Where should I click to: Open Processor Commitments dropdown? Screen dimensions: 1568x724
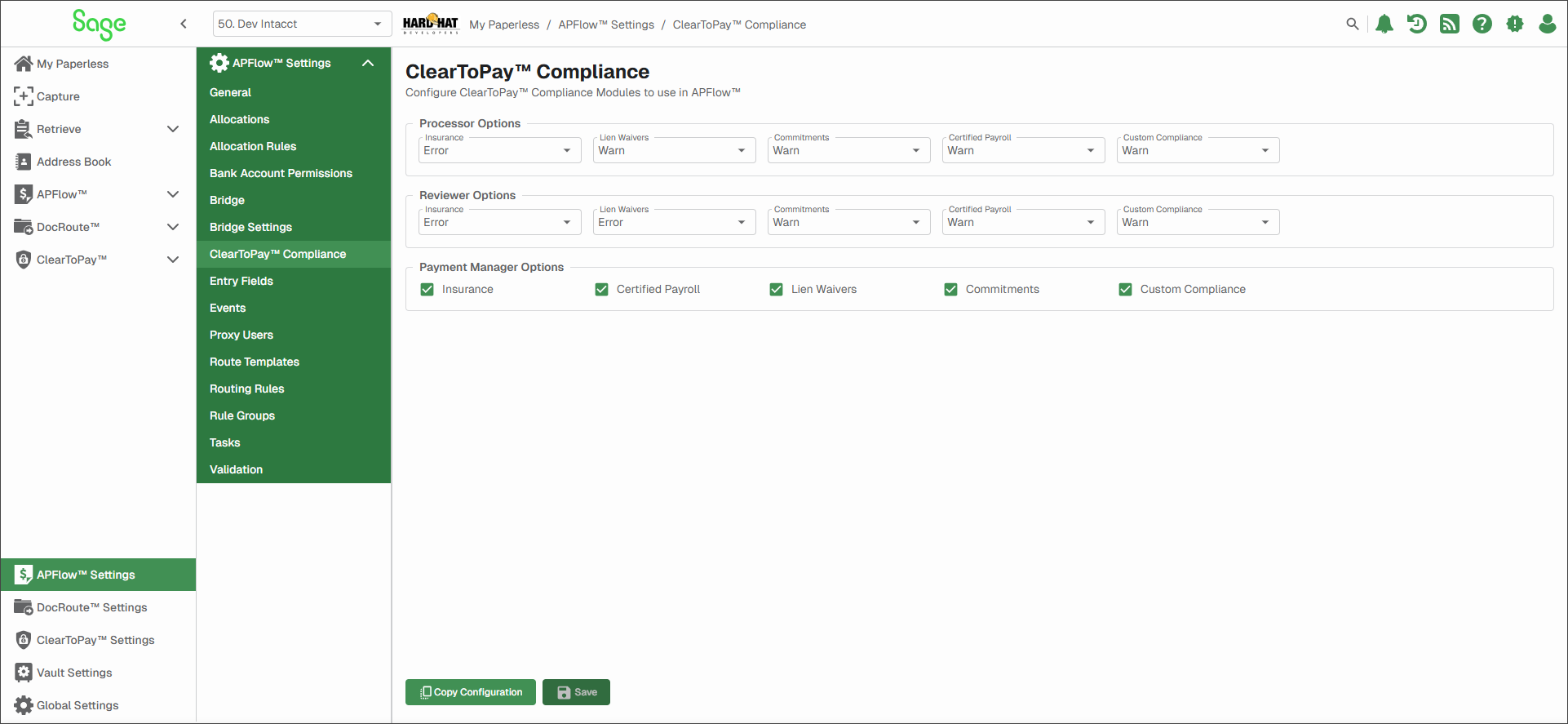(848, 150)
